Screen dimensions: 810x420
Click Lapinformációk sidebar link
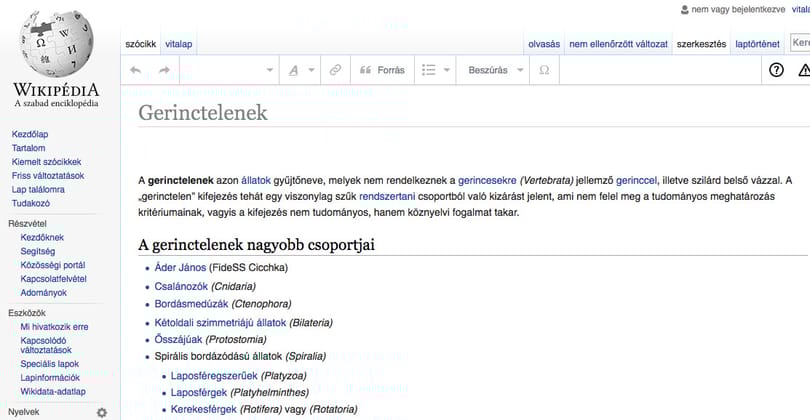(50, 378)
